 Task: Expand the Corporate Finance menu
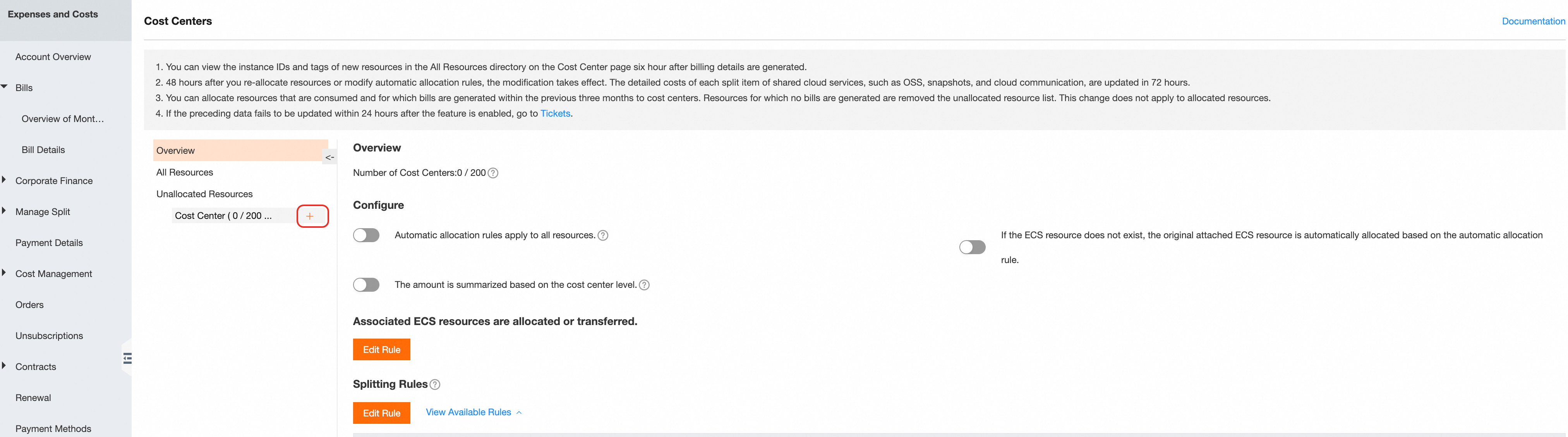point(5,181)
